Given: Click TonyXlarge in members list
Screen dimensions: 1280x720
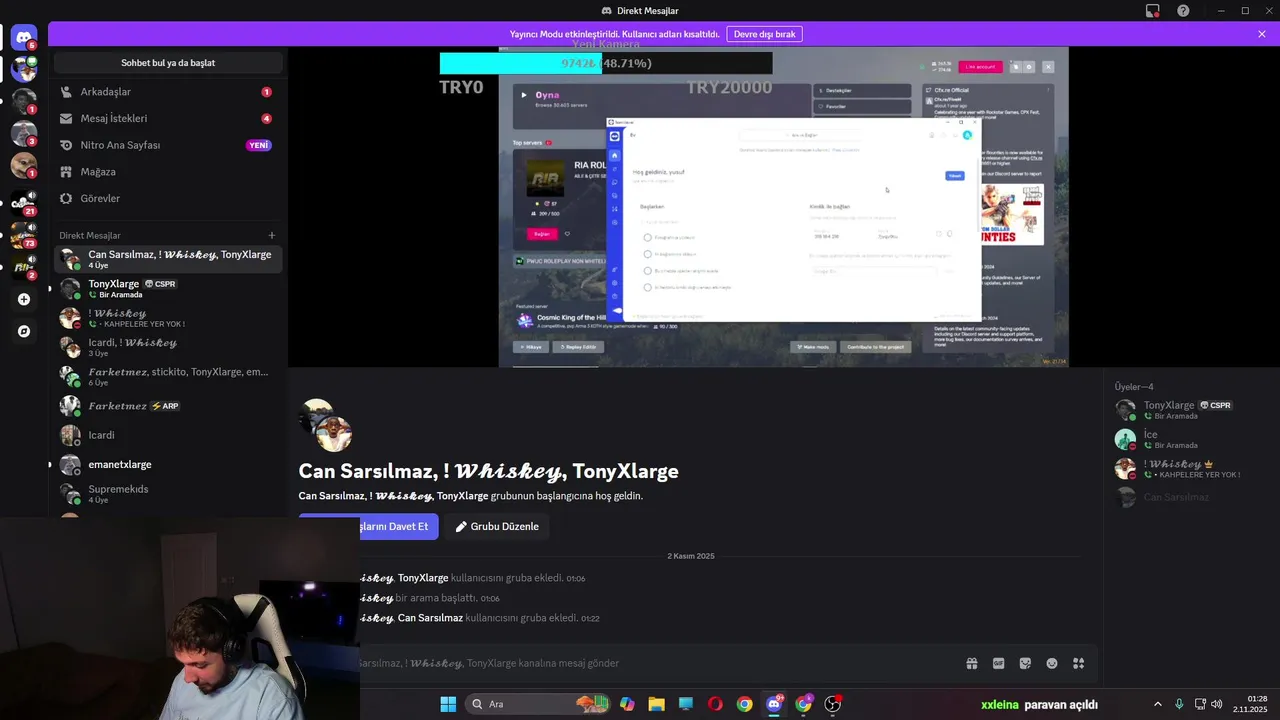Looking at the screenshot, I should point(1190,410).
